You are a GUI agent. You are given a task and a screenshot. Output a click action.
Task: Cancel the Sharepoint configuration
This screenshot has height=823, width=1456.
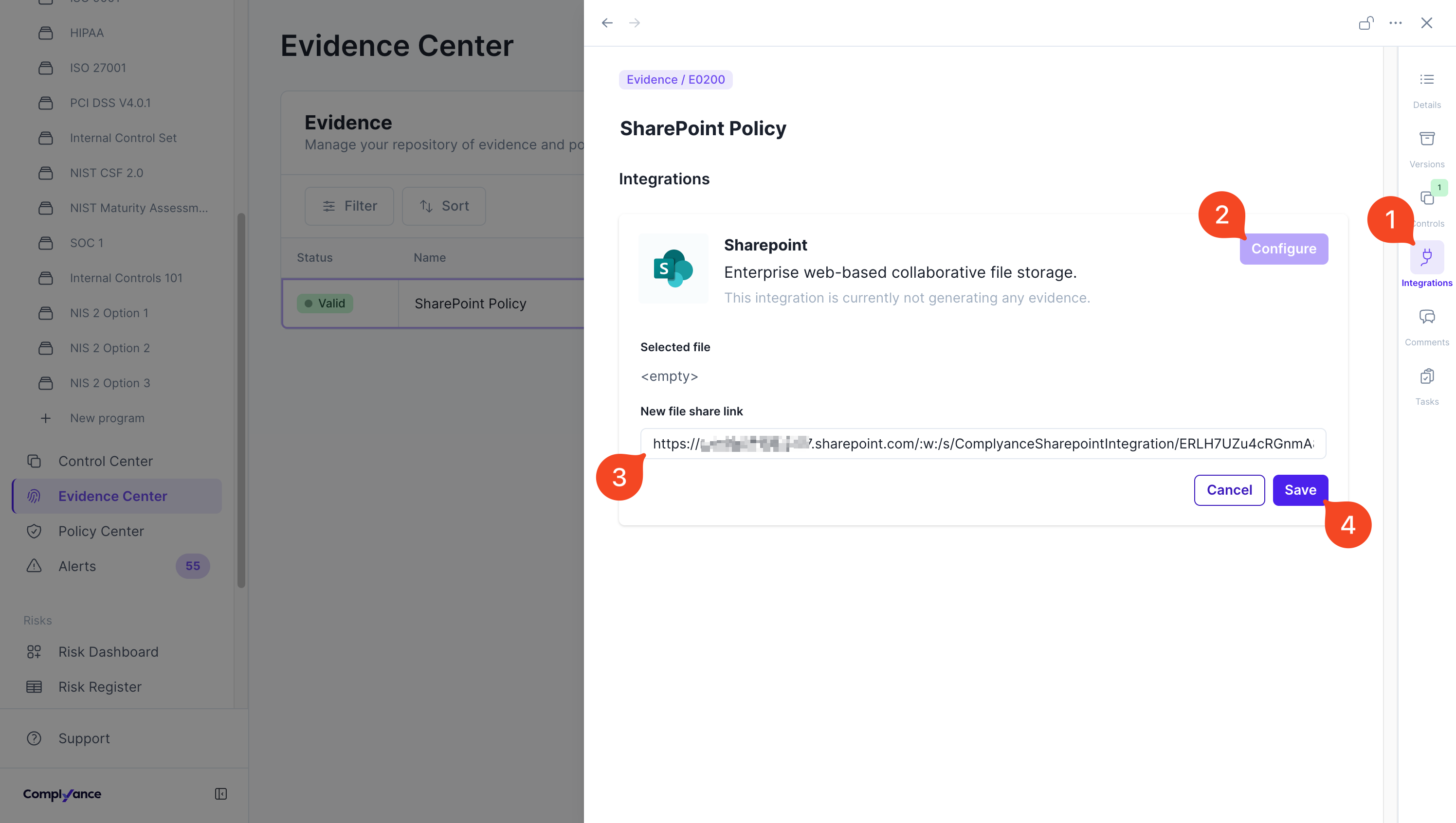(x=1229, y=490)
